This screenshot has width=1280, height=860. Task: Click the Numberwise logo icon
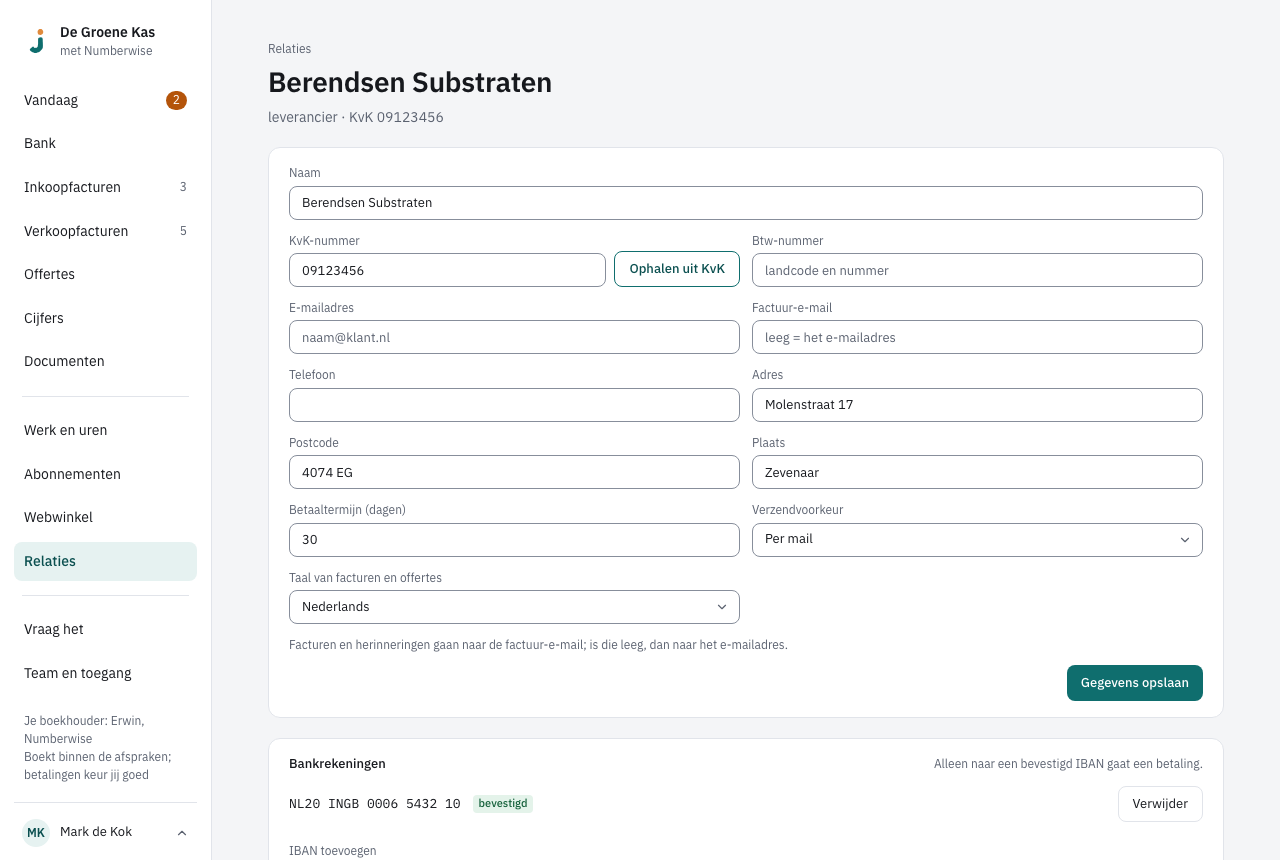pos(37,41)
